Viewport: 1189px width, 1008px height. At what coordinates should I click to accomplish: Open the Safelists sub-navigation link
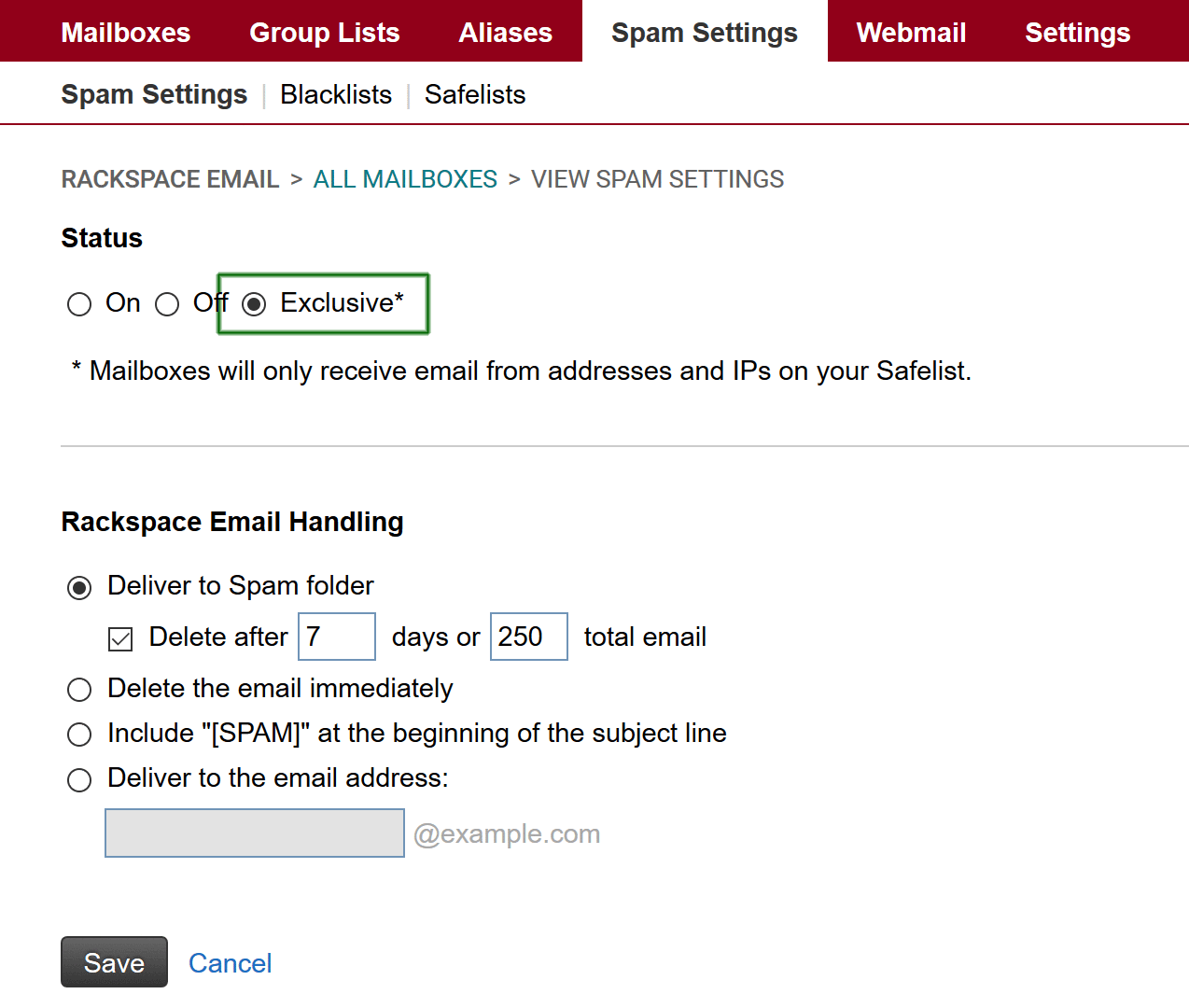click(474, 94)
